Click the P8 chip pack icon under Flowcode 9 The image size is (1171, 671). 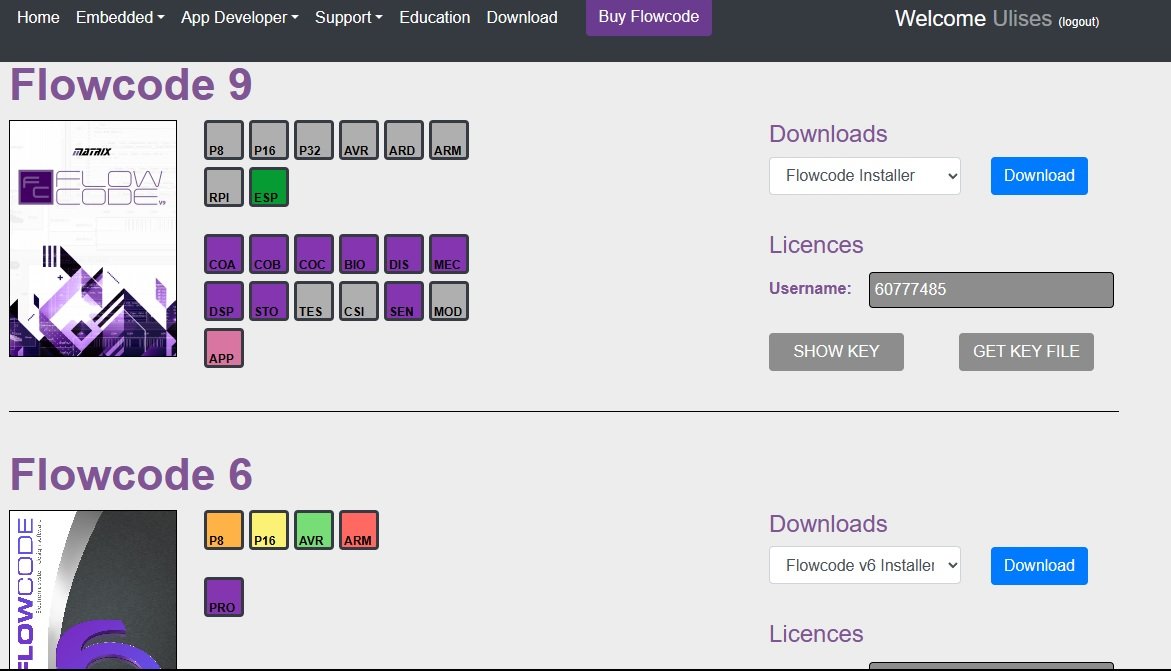[x=224, y=140]
